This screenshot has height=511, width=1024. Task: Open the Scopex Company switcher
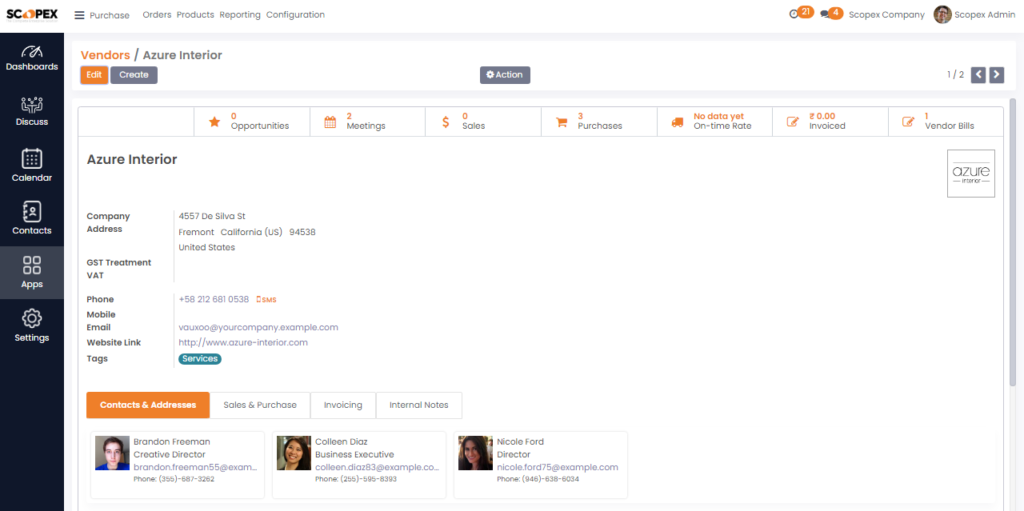886,14
